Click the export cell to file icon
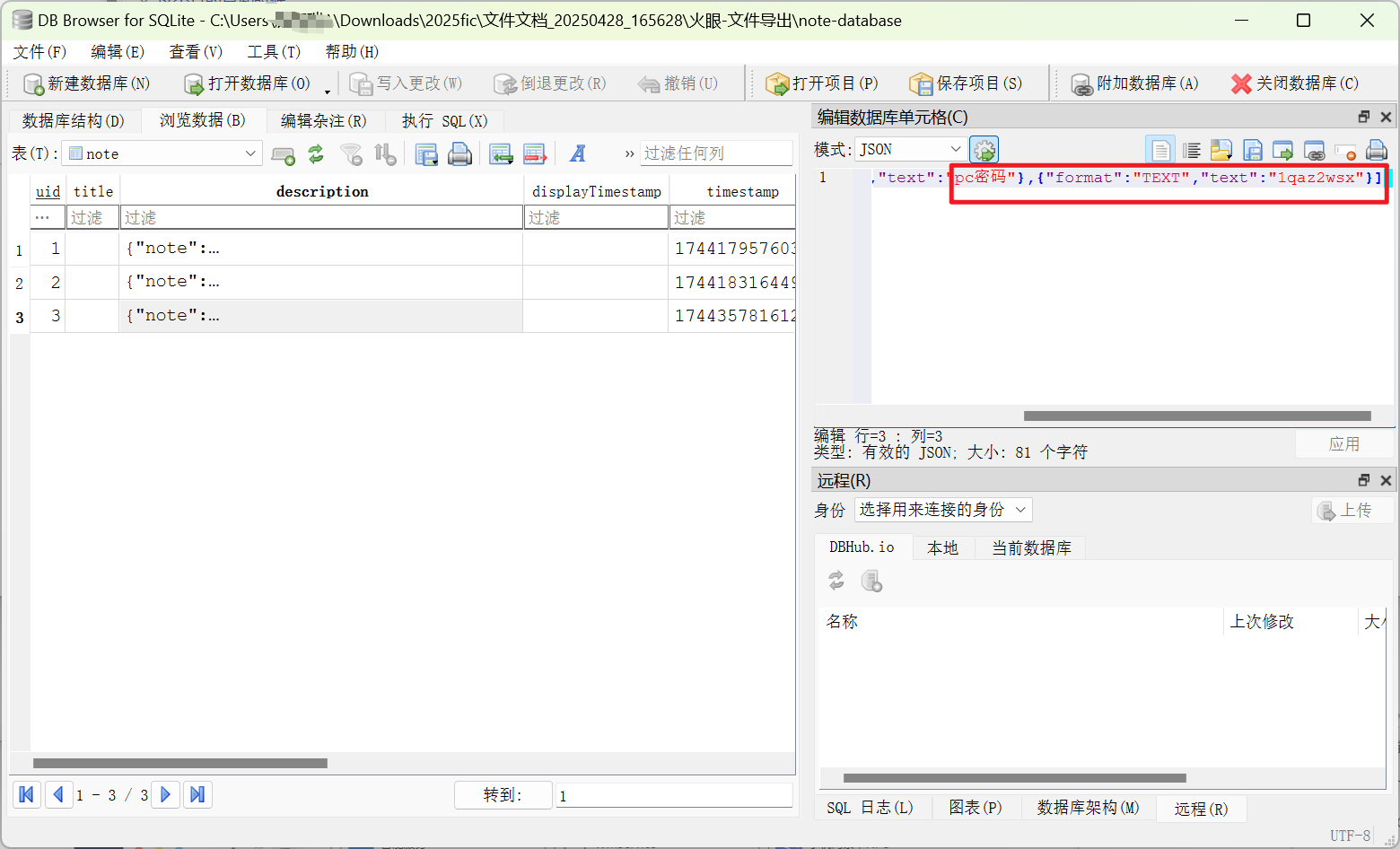The height and width of the screenshot is (849, 1400). (1253, 150)
